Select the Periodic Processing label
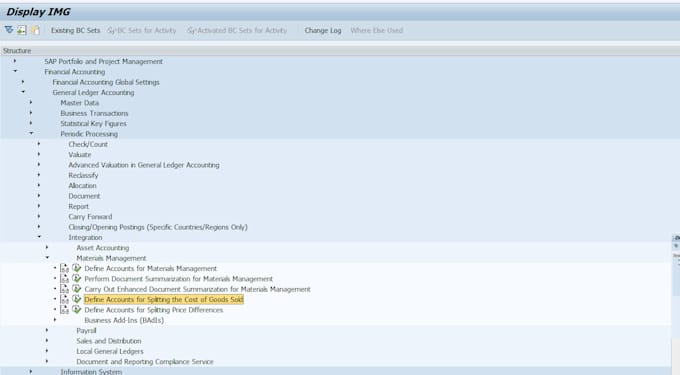The width and height of the screenshot is (680, 375). tap(89, 134)
